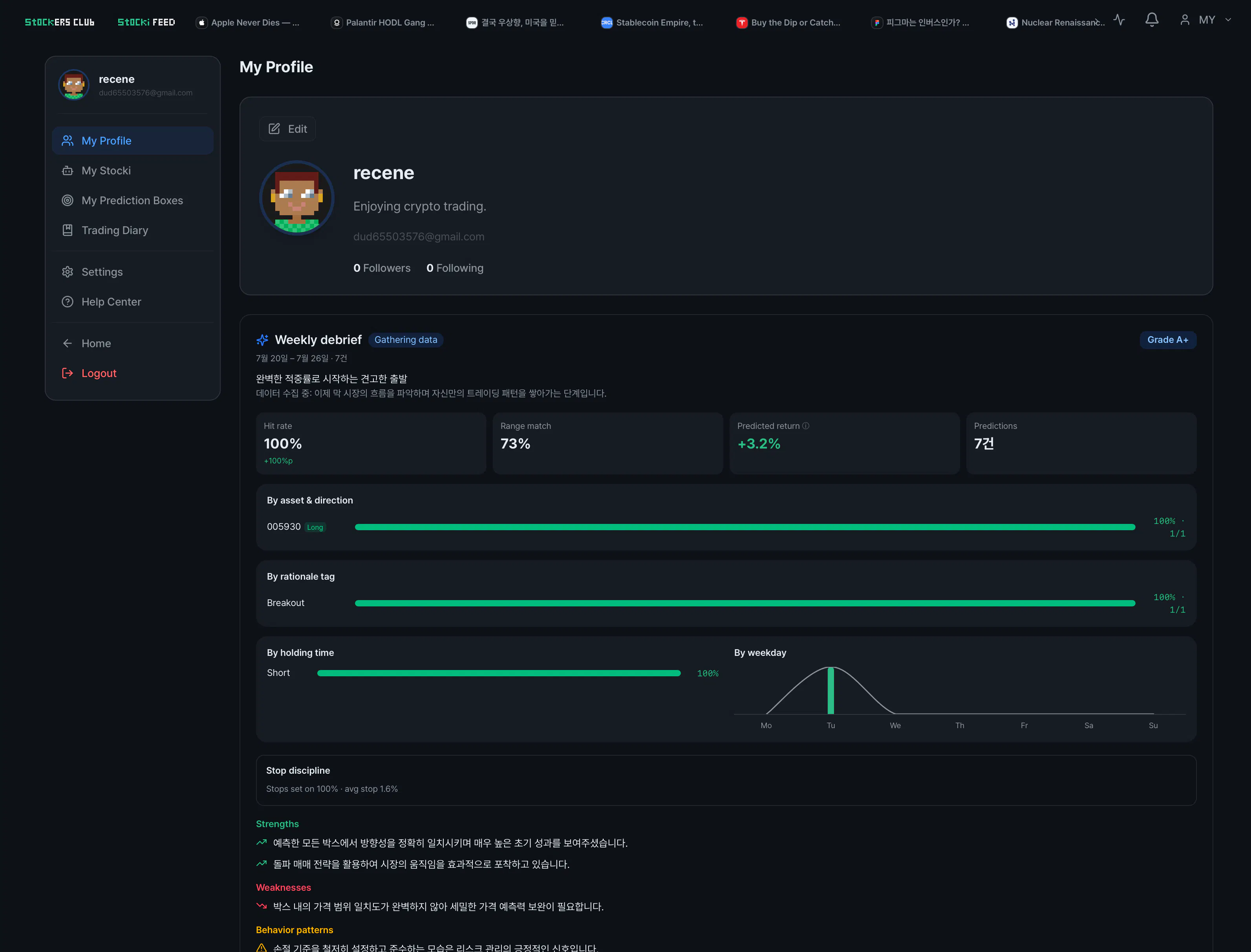The image size is (1251, 952).
Task: Click the Short holding time bar
Action: 499,673
